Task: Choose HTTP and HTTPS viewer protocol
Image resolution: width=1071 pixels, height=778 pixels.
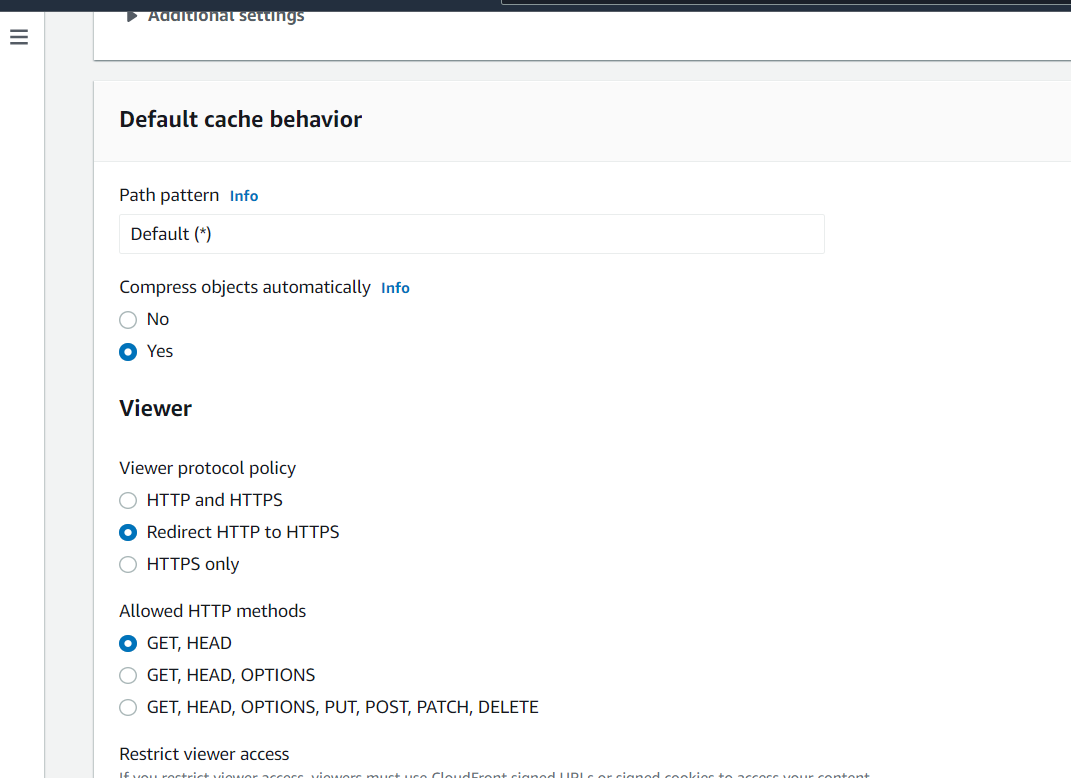Action: pos(128,500)
